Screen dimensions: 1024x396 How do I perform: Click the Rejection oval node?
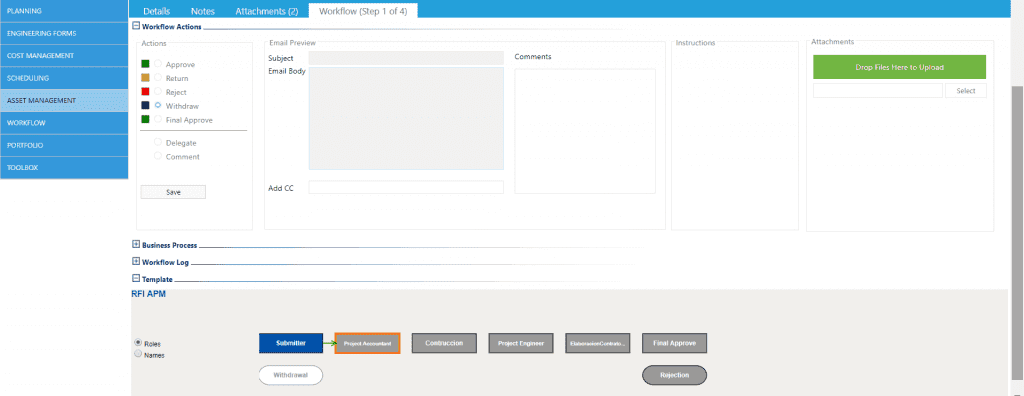(675, 376)
